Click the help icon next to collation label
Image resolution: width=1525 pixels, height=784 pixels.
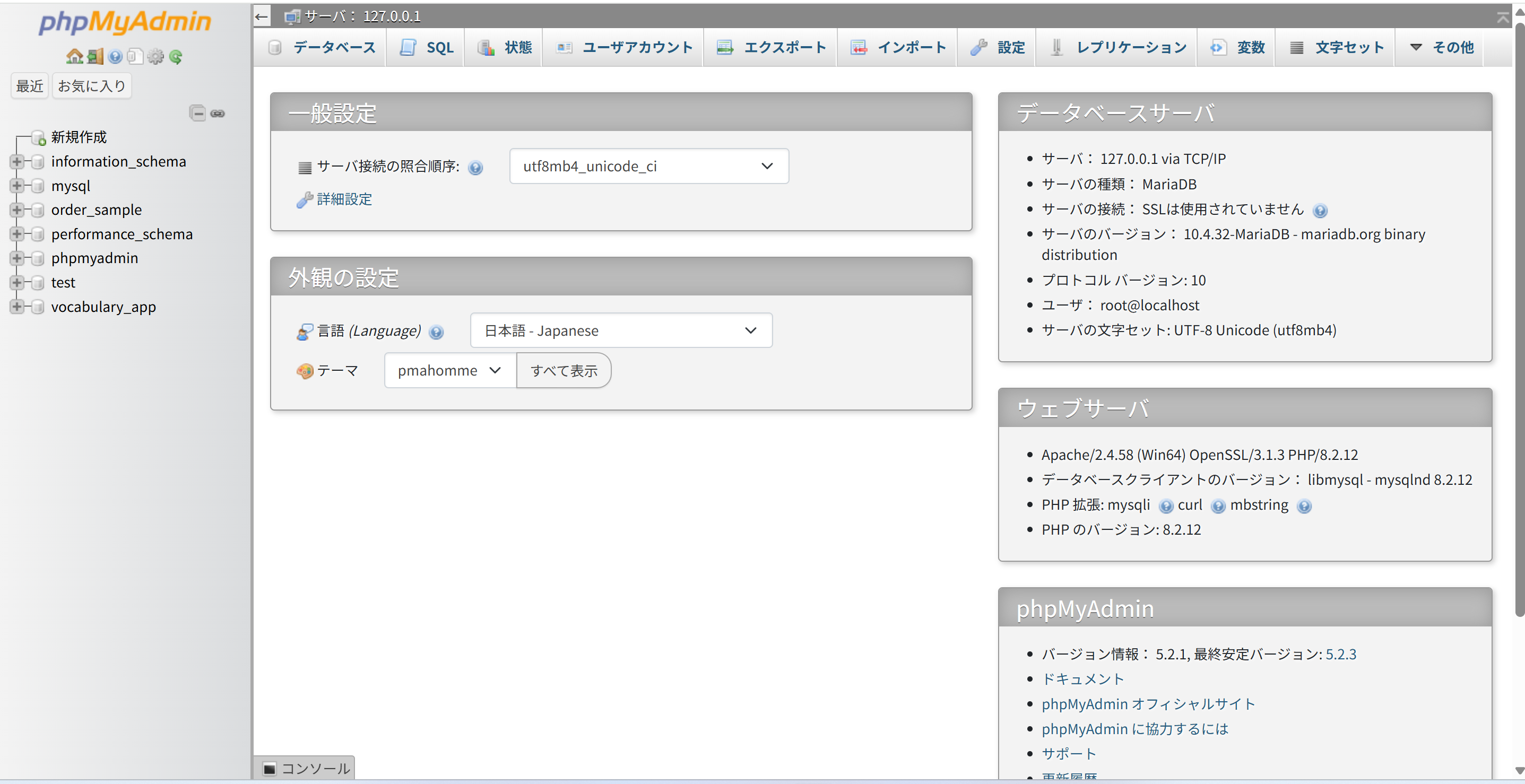point(475,168)
